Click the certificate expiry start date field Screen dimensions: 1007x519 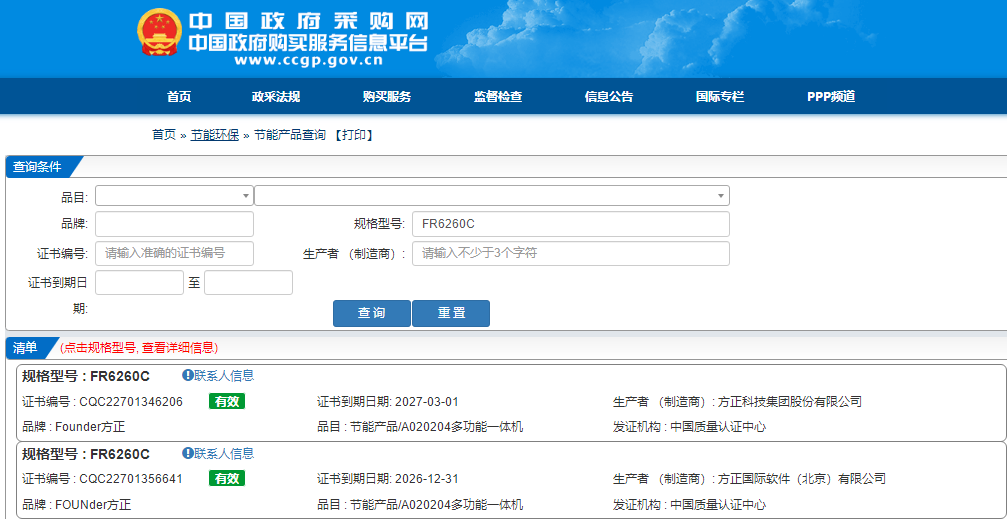pyautogui.click(x=139, y=283)
